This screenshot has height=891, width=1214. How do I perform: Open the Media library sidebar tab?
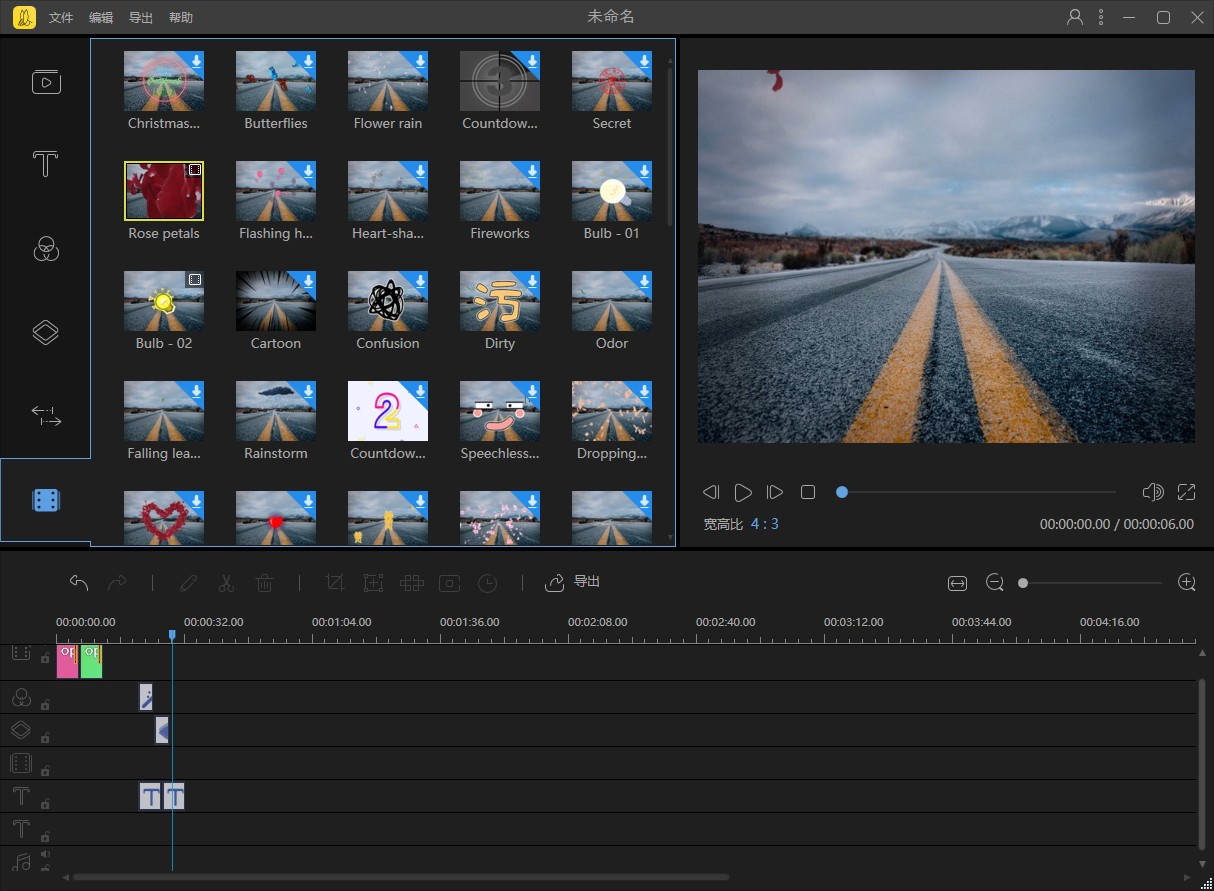coord(45,82)
